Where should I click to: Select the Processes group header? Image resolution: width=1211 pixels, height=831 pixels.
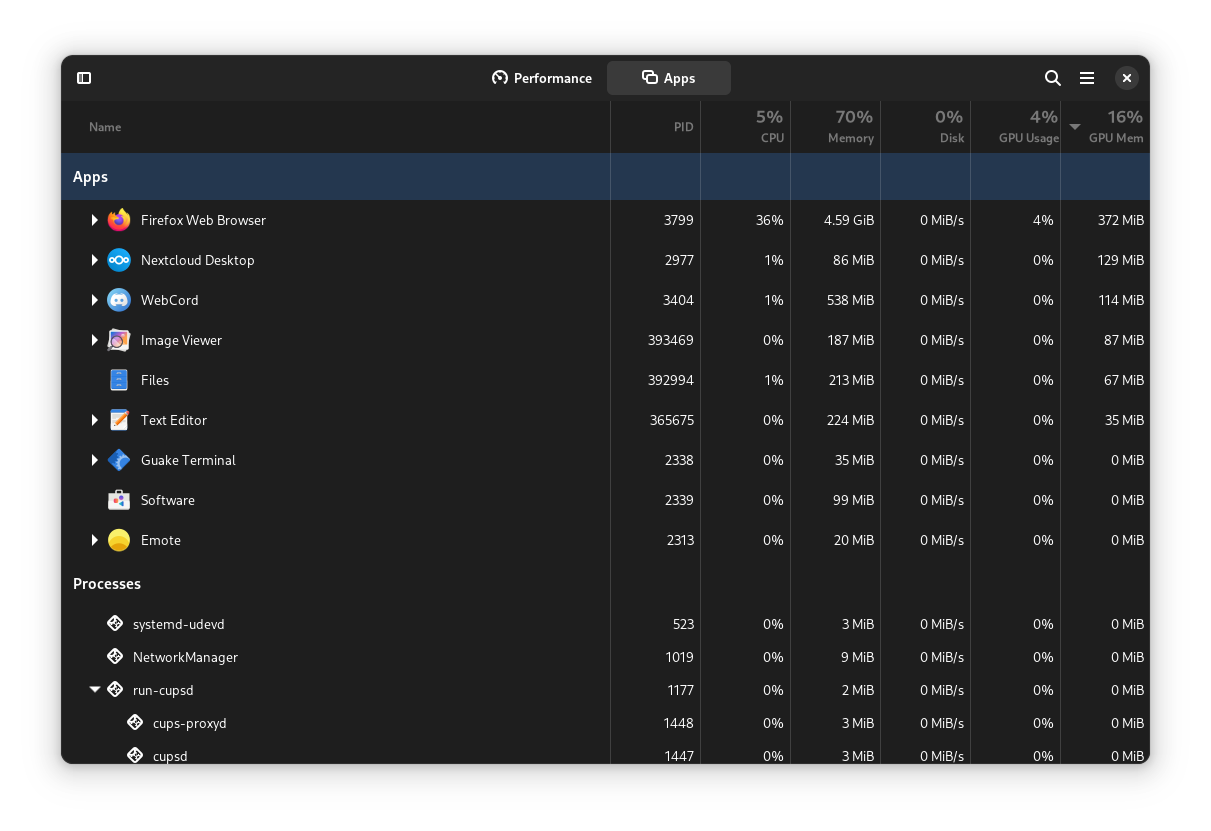click(605, 584)
